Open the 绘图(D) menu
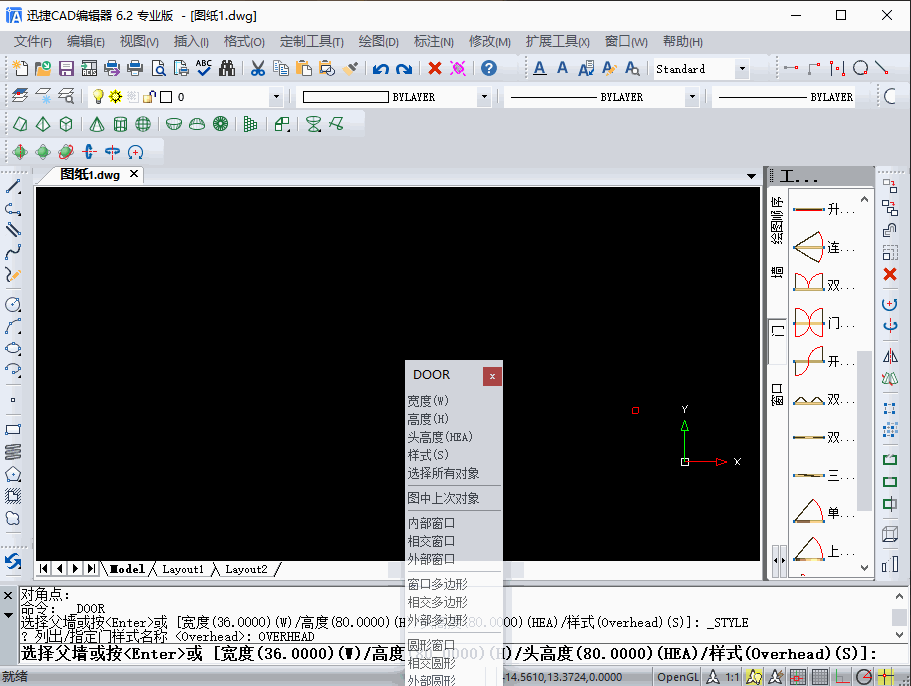911x686 pixels. coord(378,42)
